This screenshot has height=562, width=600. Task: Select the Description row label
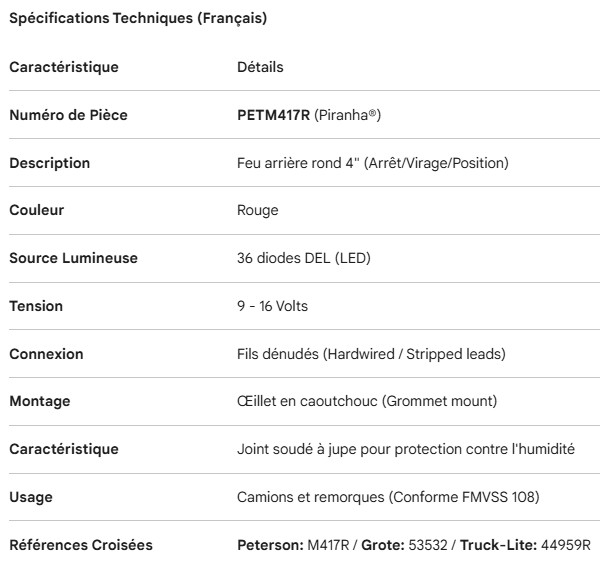tap(50, 163)
